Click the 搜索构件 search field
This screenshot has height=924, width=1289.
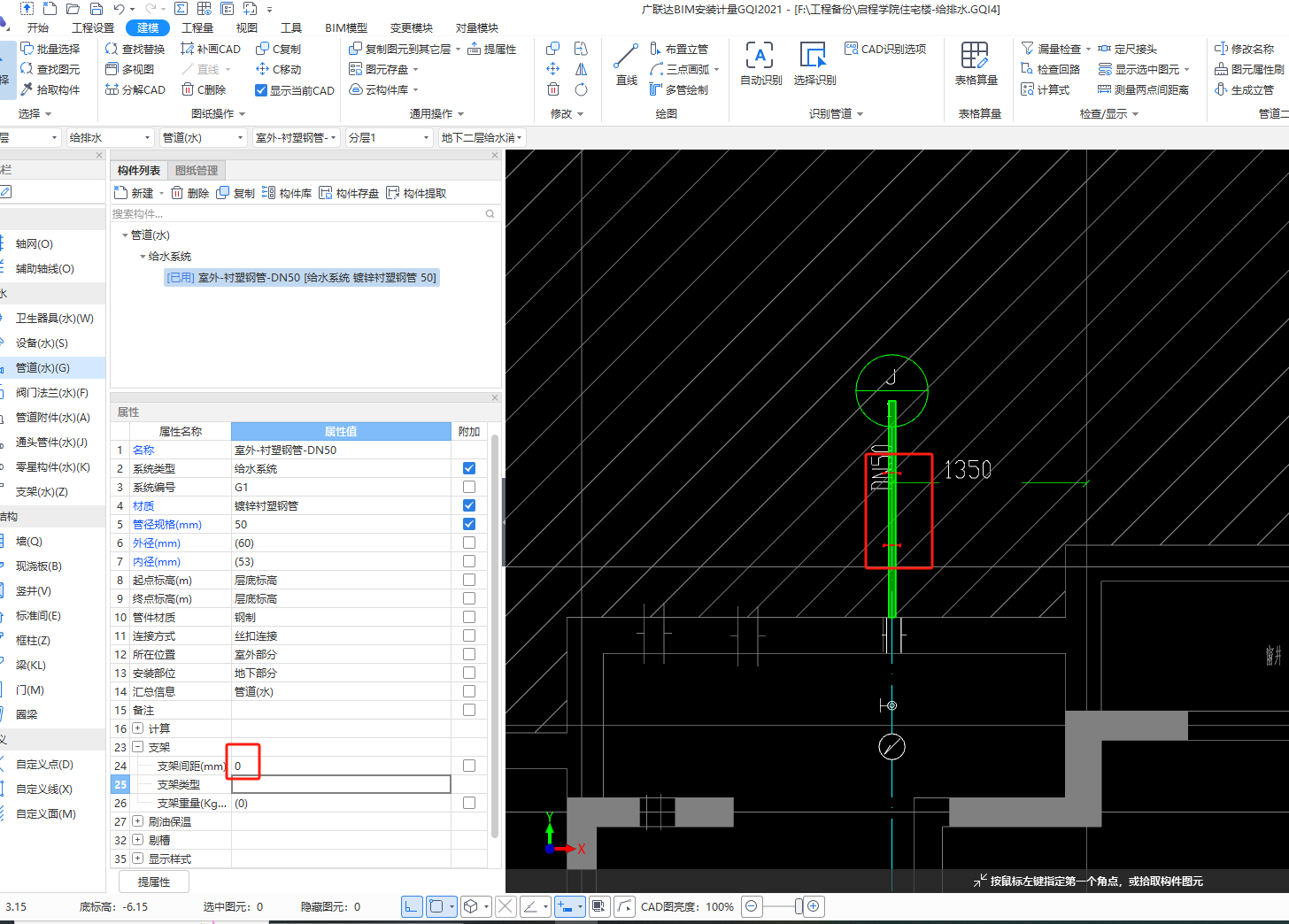pos(304,213)
